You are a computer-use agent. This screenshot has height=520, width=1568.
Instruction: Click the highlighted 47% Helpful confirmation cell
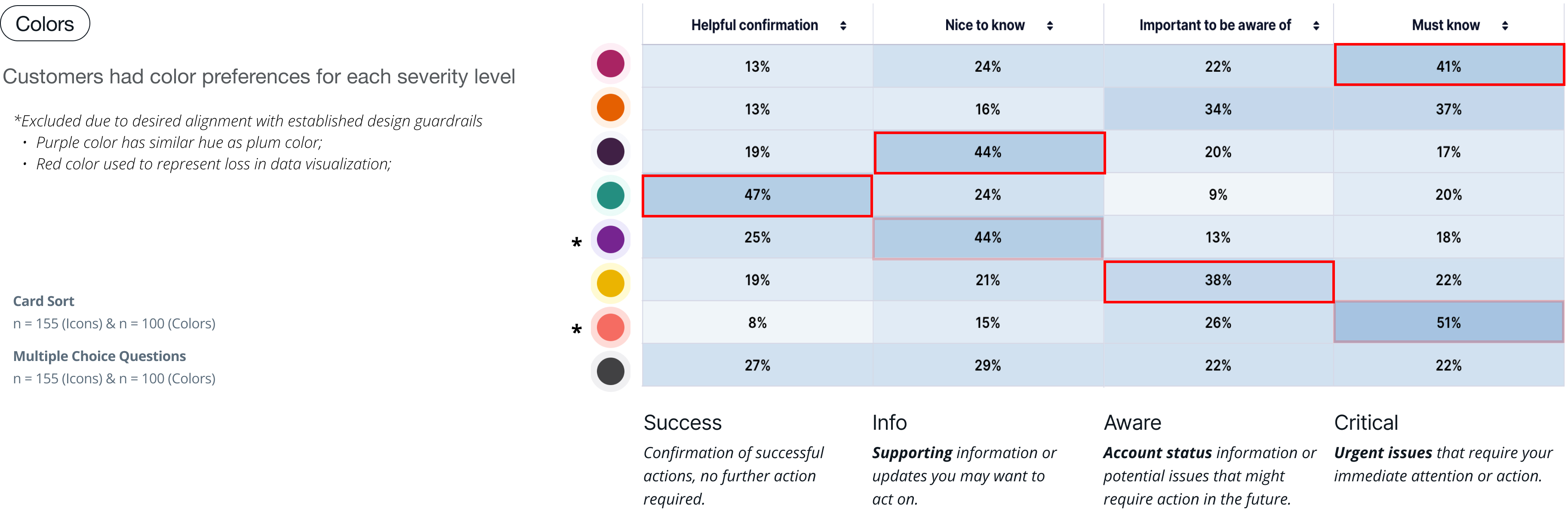click(x=757, y=195)
